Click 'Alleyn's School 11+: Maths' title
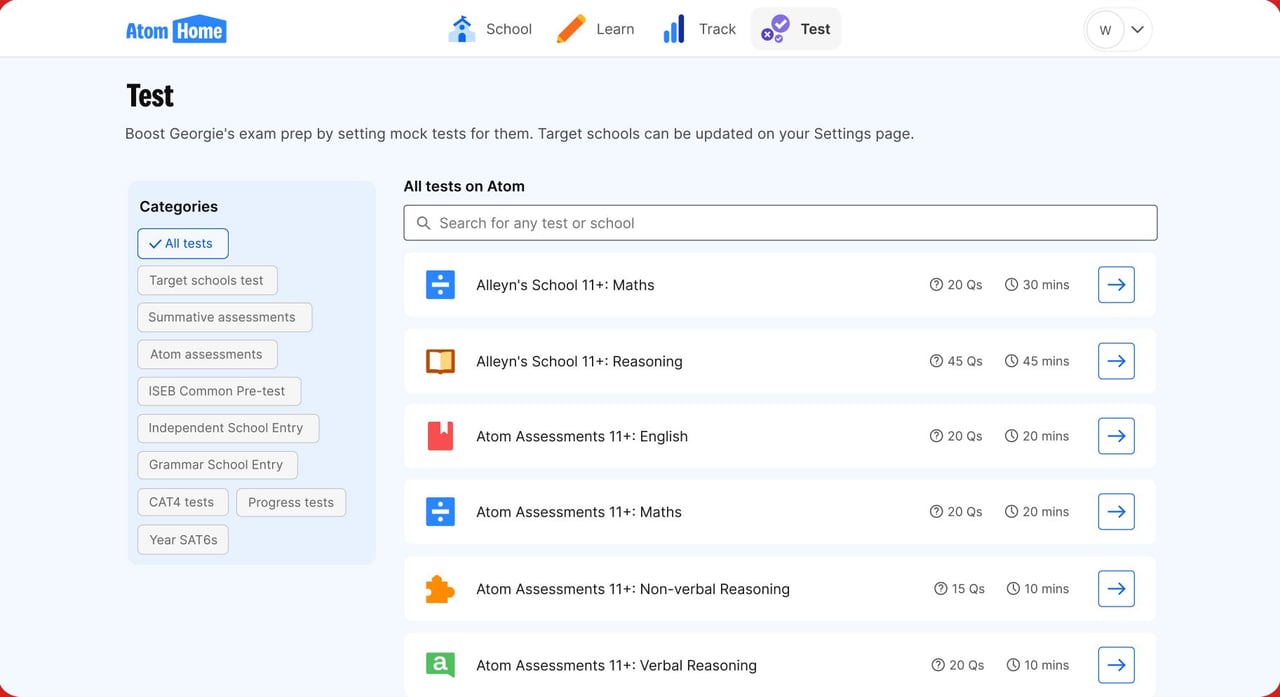 click(565, 285)
